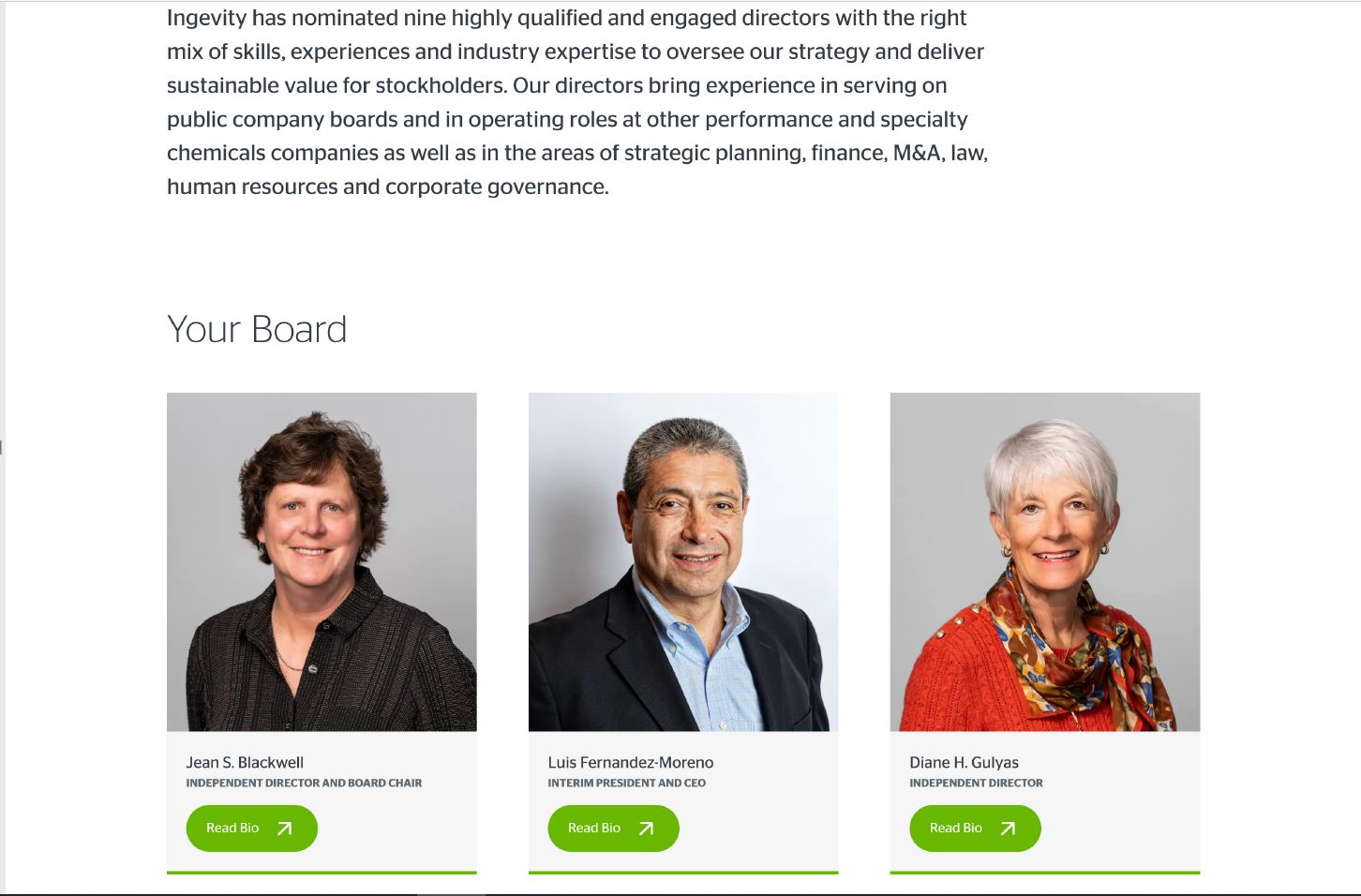Click Diane Gulyas's Independent Director title
The height and width of the screenshot is (896, 1361).
pyautogui.click(x=976, y=784)
